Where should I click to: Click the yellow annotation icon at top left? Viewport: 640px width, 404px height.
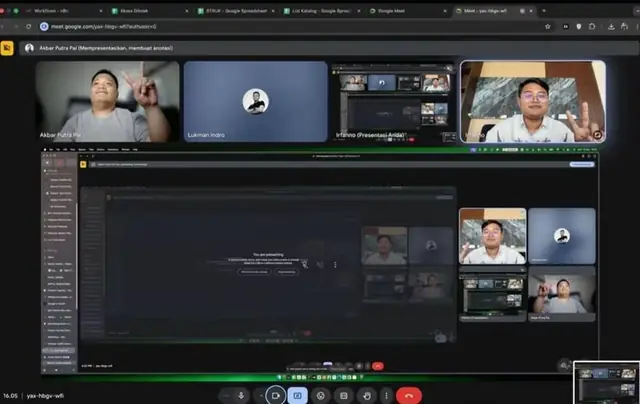pos(7,48)
